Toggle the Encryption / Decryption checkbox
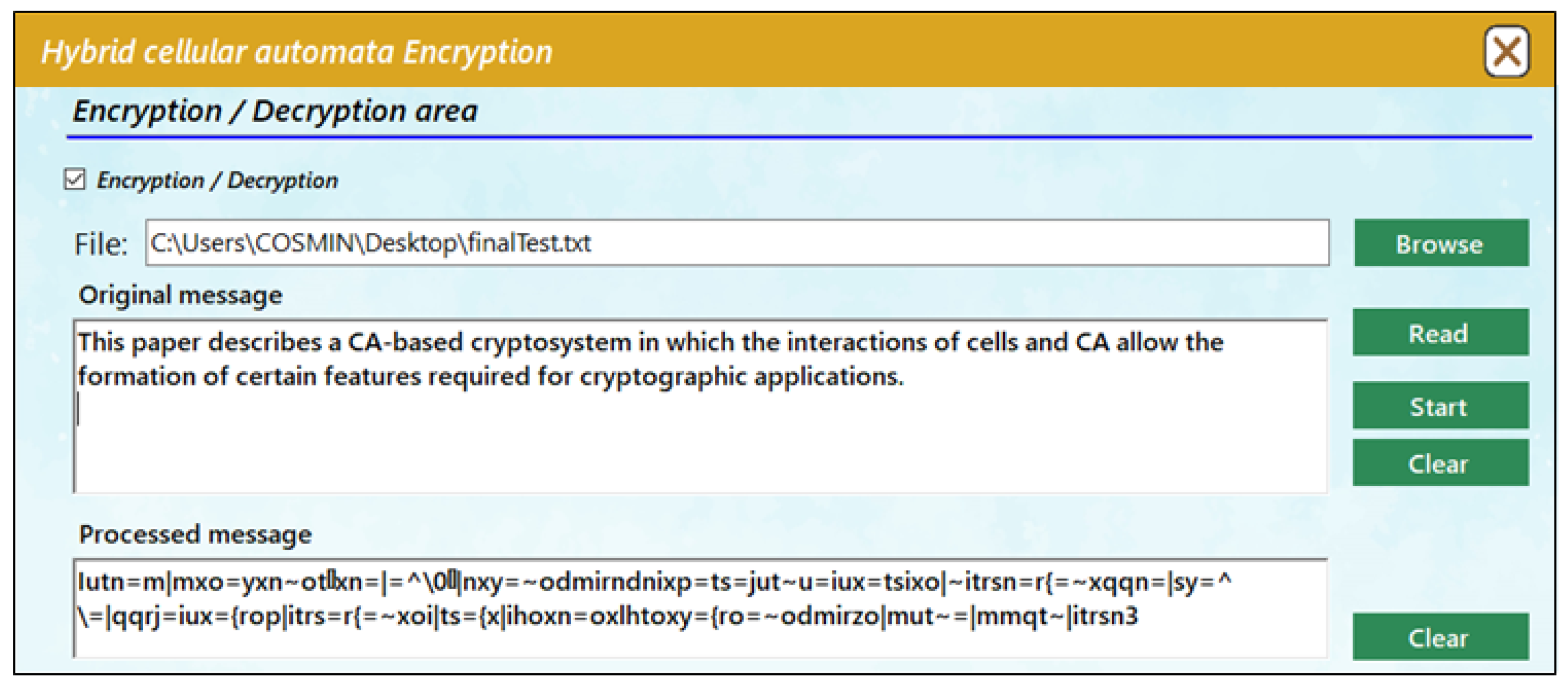This screenshot has width=1568, height=687. pos(75,180)
